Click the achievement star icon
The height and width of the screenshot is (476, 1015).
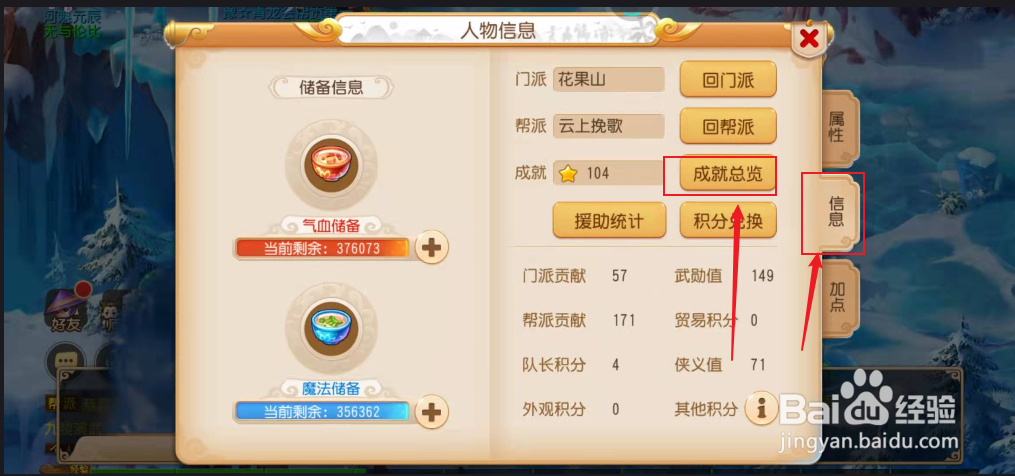(x=568, y=174)
